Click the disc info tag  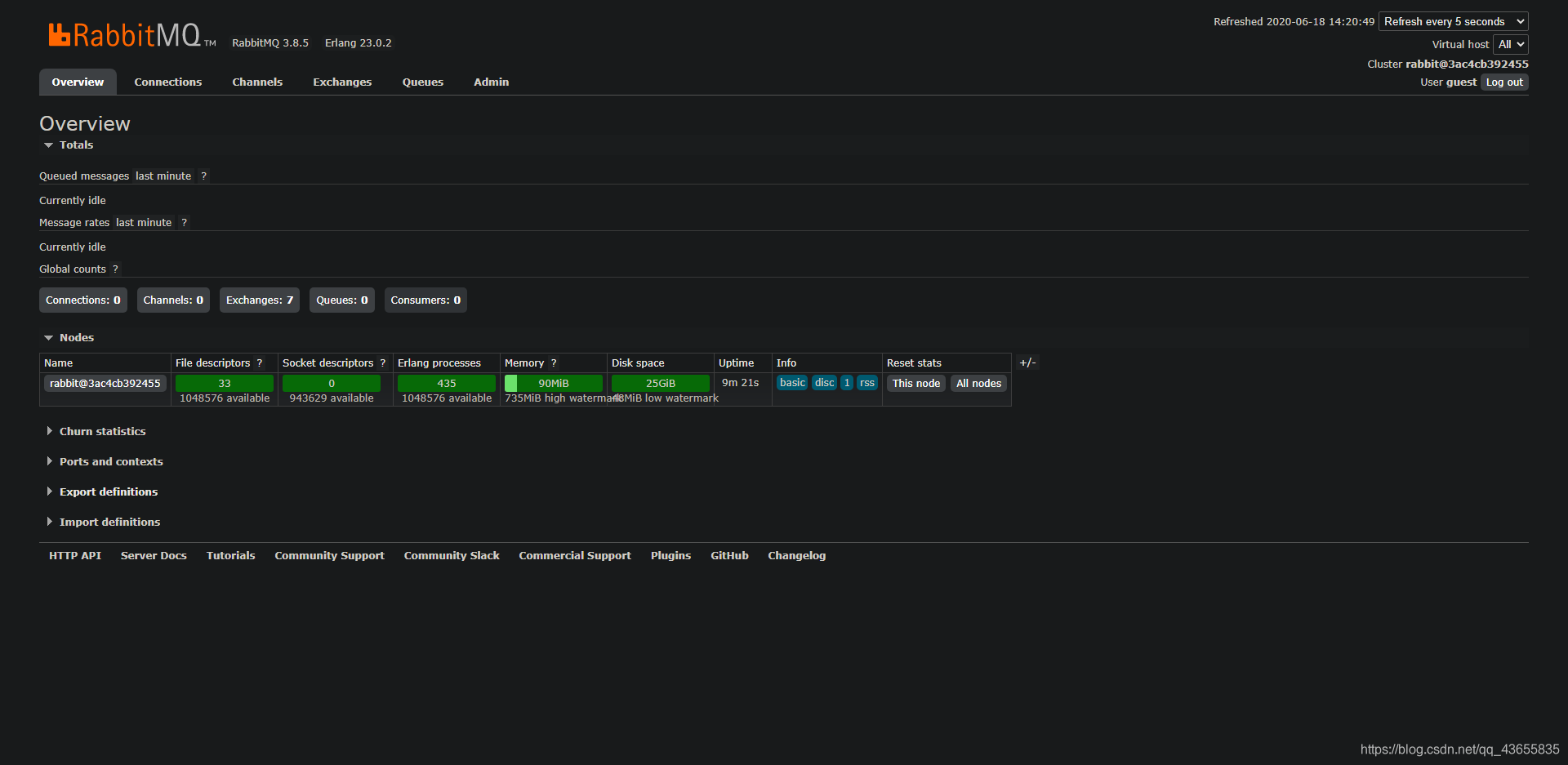coord(825,382)
